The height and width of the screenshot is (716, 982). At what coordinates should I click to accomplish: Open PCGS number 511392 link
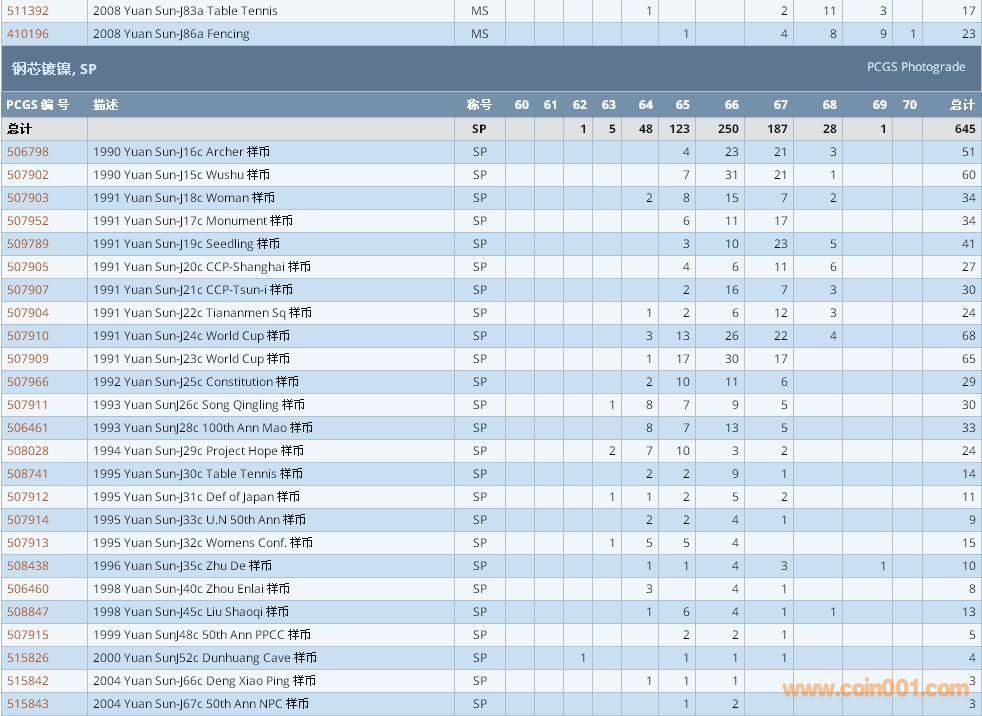27,11
